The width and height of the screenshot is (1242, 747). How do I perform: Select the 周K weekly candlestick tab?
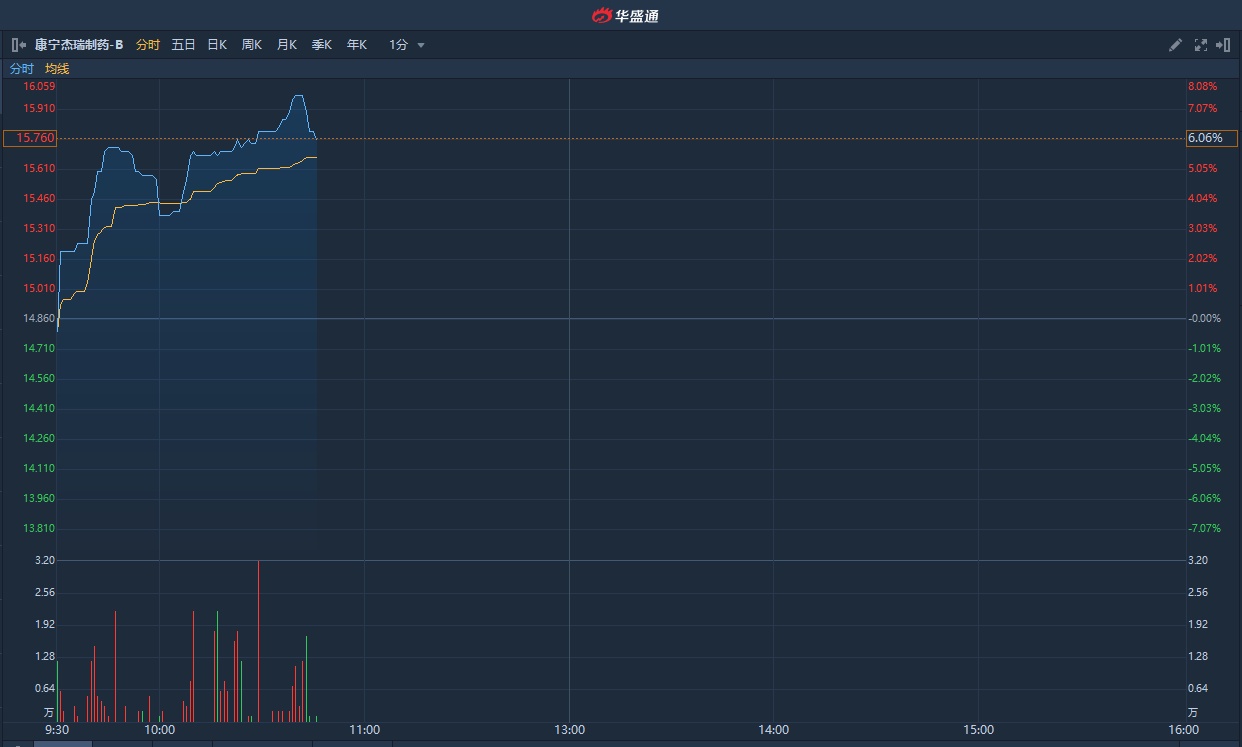(252, 45)
